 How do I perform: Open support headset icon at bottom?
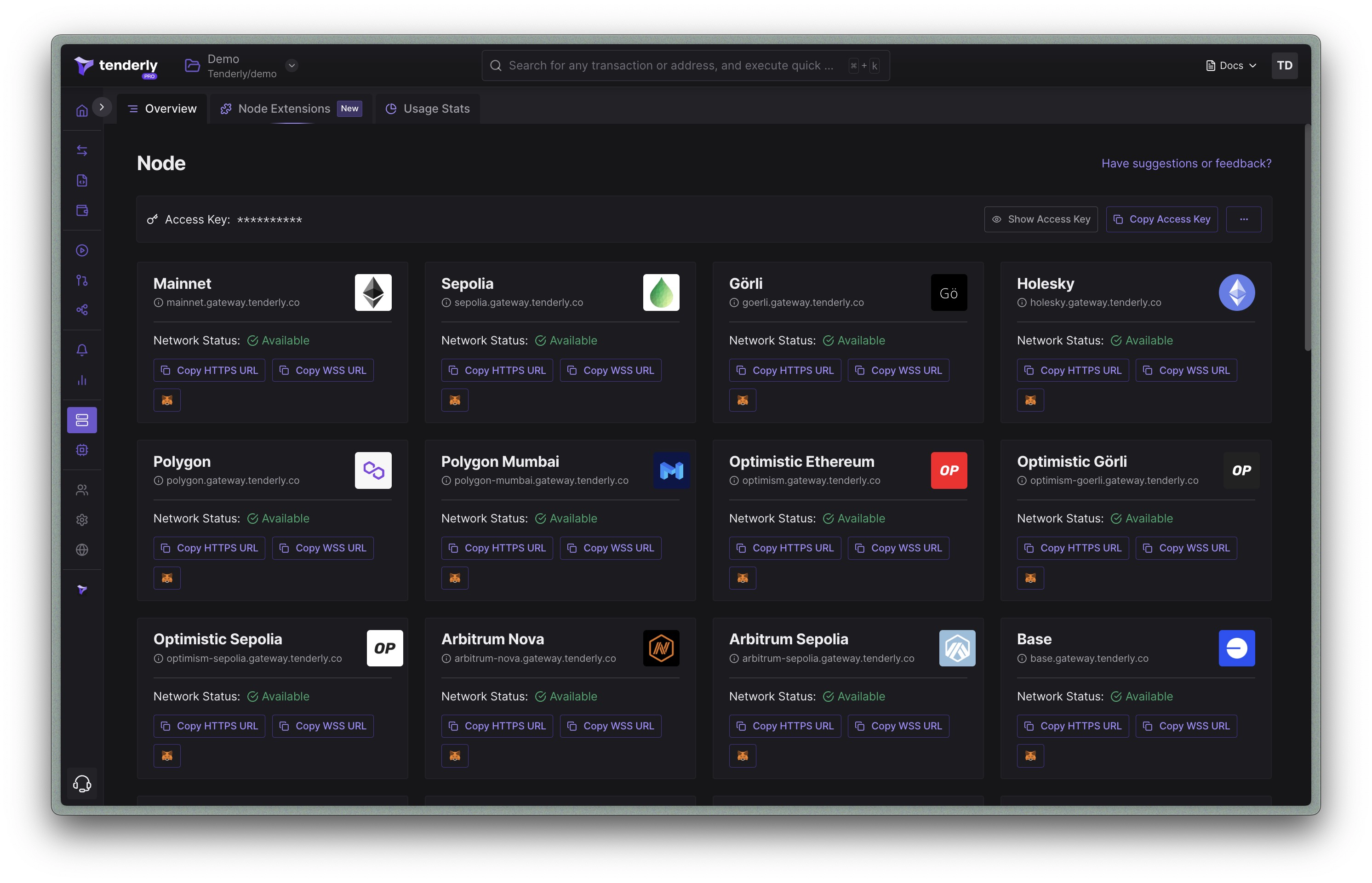tap(82, 784)
